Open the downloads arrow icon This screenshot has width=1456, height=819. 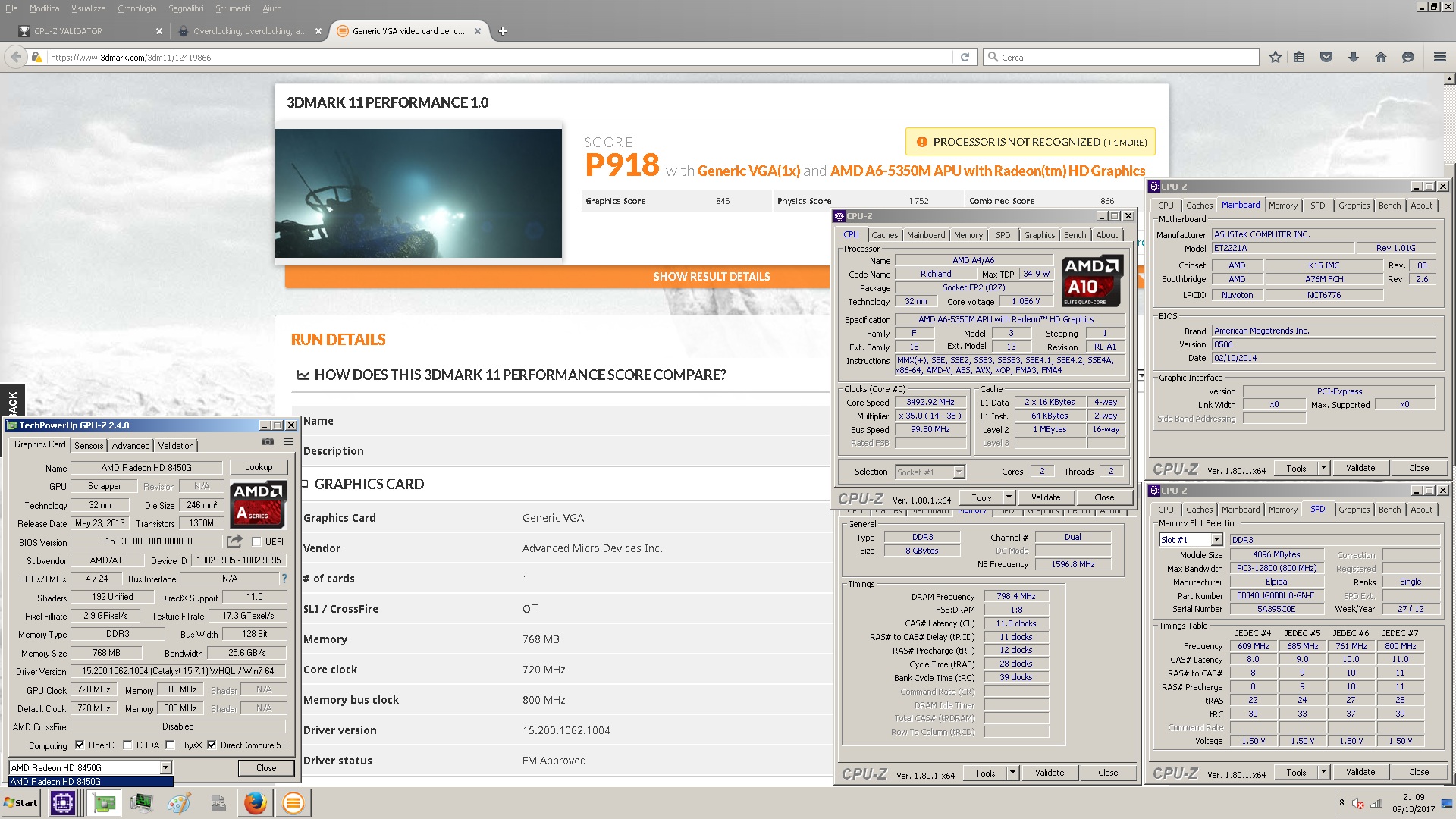(1354, 57)
